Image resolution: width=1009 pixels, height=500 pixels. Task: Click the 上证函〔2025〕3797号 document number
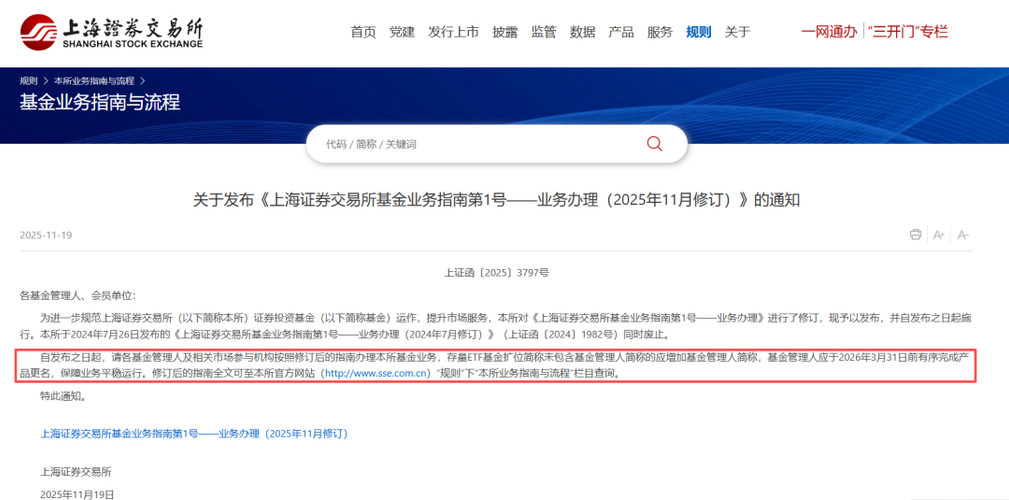tap(497, 273)
